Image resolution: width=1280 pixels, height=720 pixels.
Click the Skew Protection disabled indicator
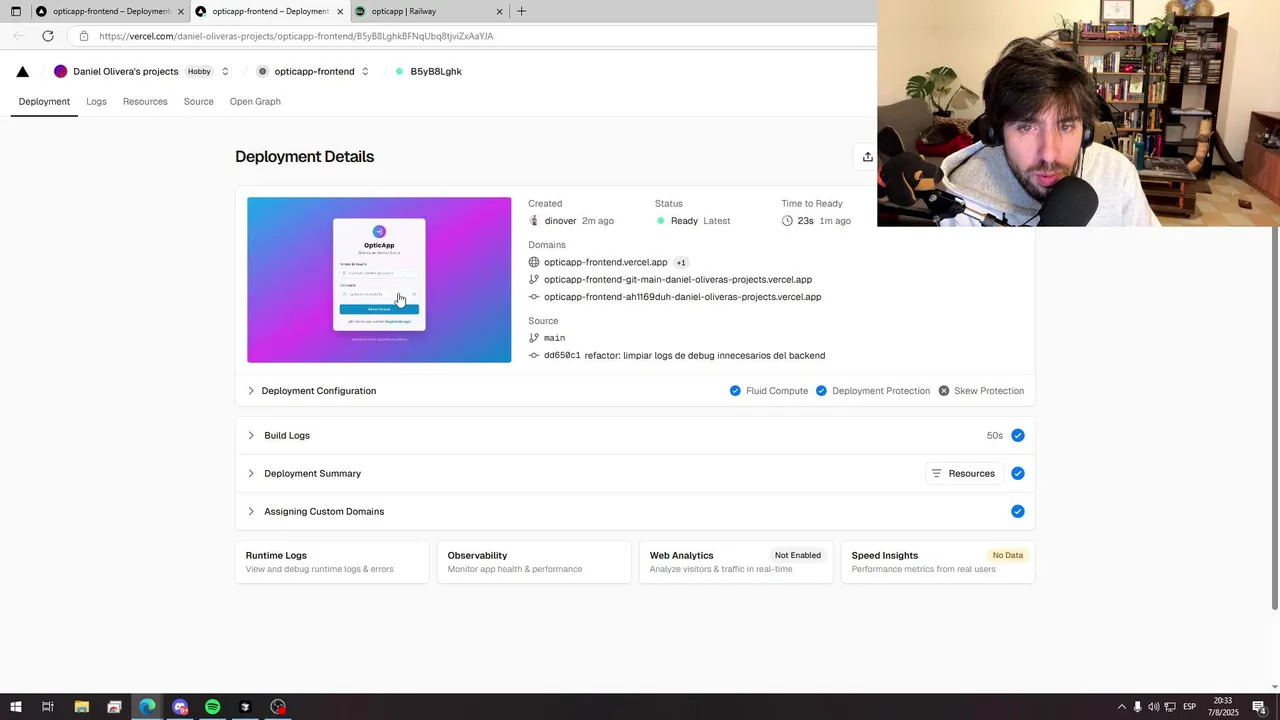[943, 391]
